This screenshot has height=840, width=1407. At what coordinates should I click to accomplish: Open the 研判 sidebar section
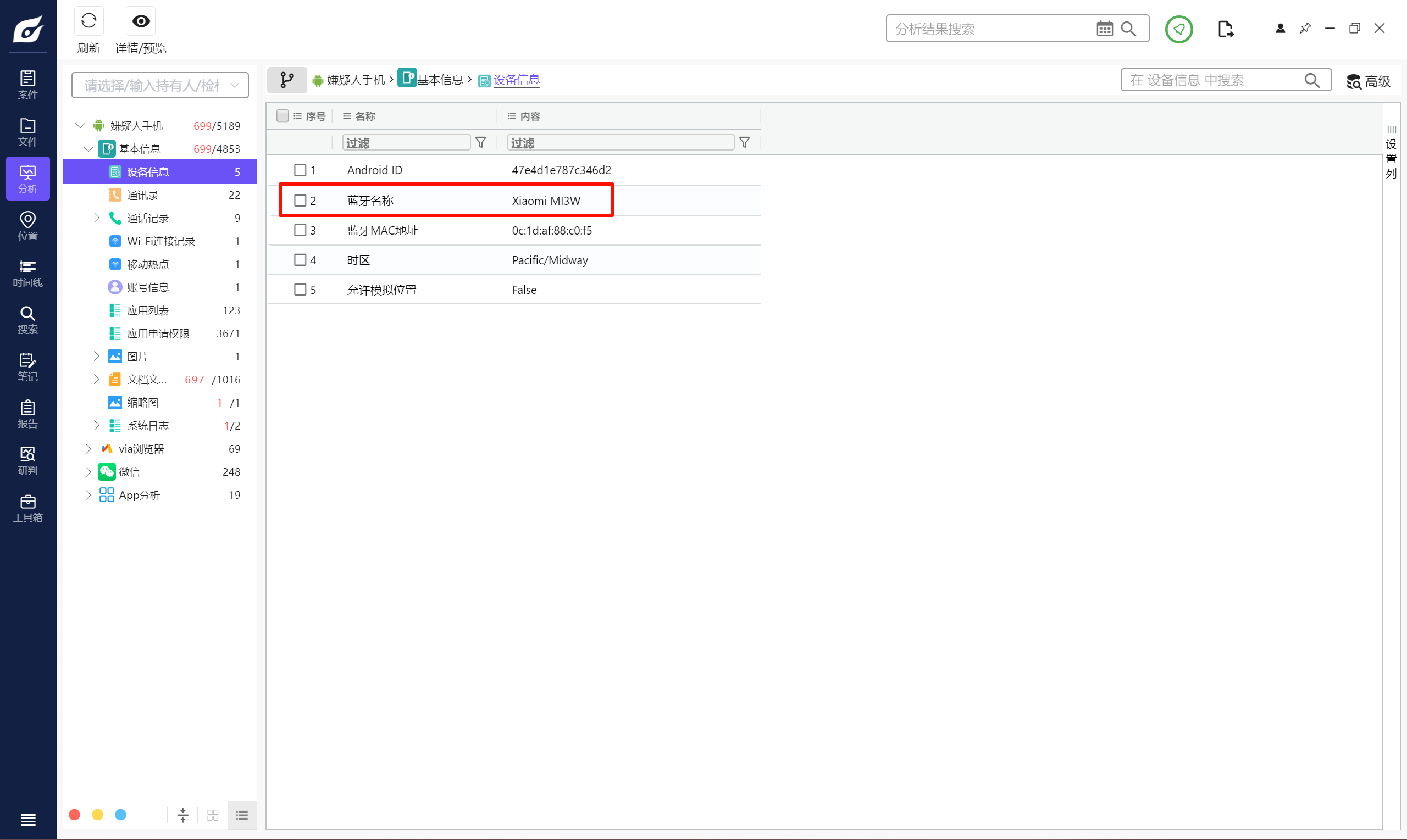pyautogui.click(x=27, y=461)
